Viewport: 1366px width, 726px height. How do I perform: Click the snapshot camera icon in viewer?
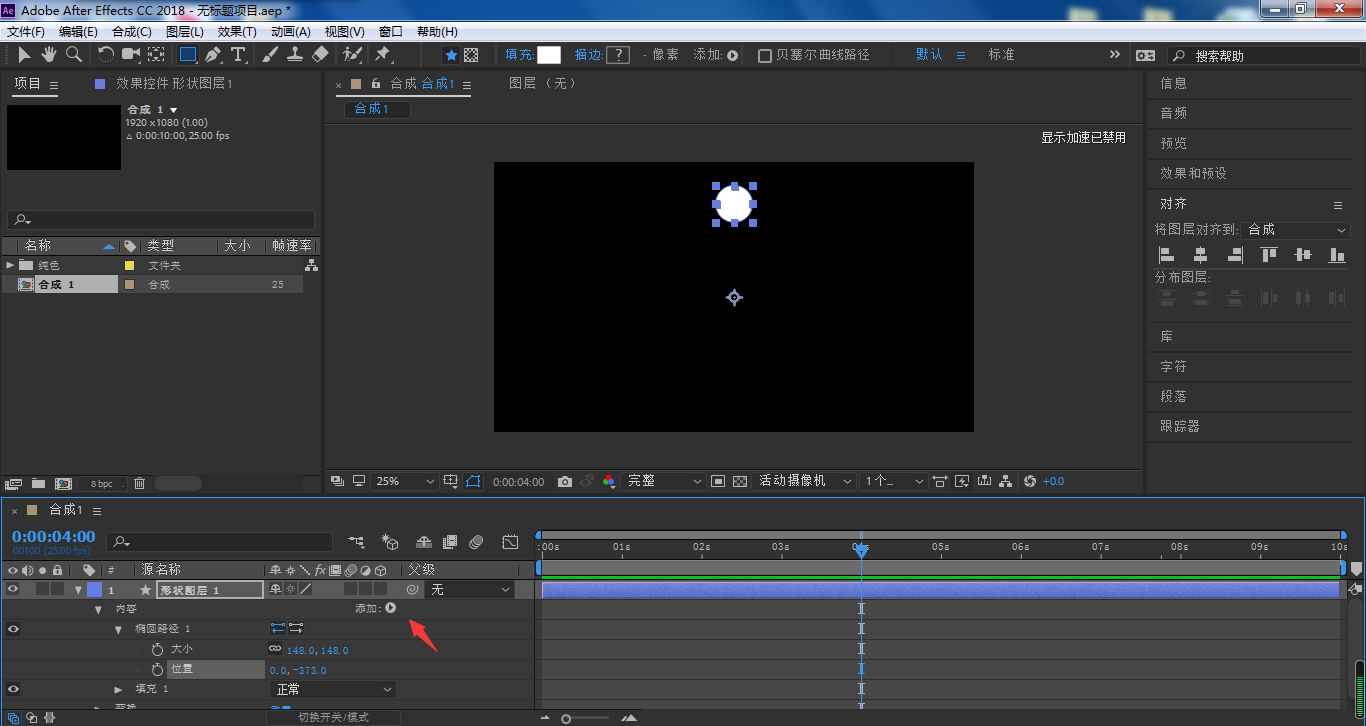(x=565, y=482)
